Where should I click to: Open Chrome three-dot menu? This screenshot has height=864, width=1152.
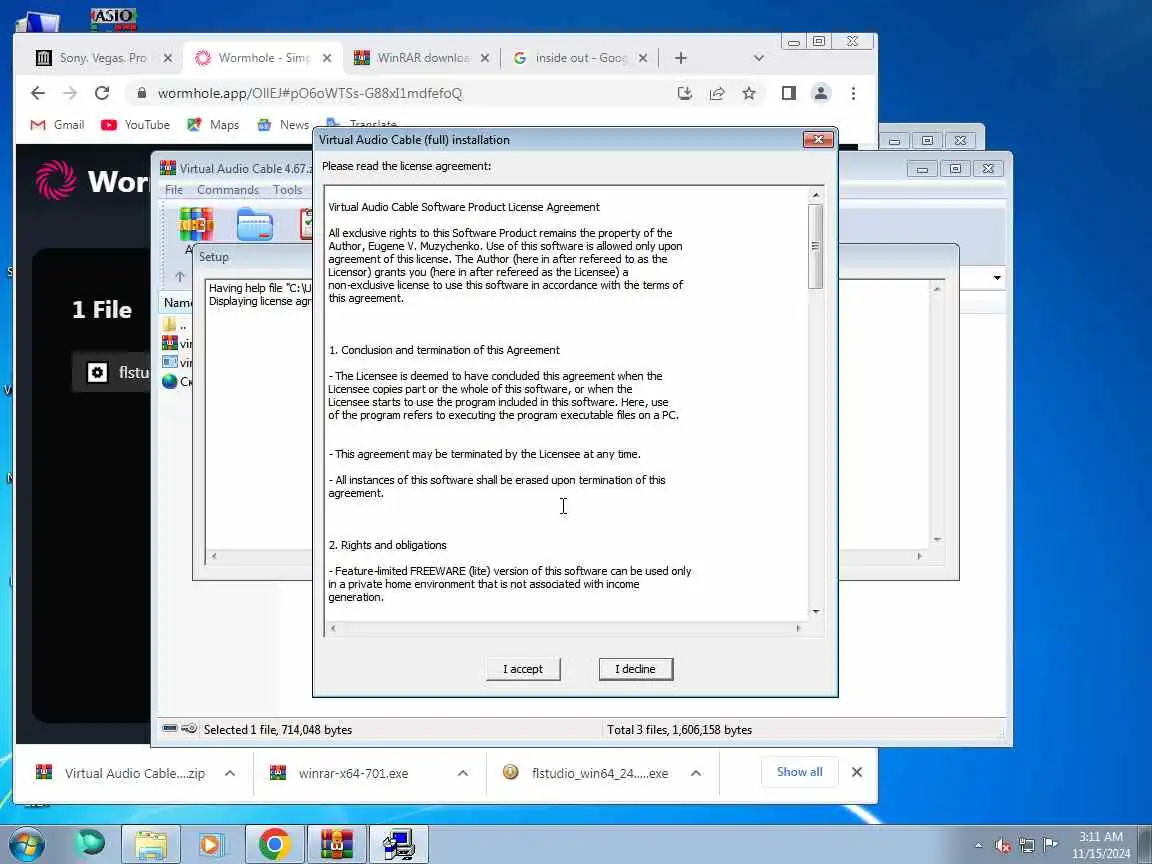coord(853,93)
